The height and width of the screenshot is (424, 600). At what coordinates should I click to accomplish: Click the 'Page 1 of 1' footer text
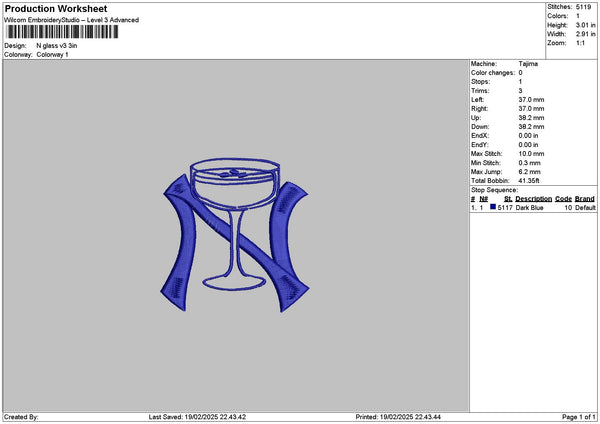(x=579, y=417)
